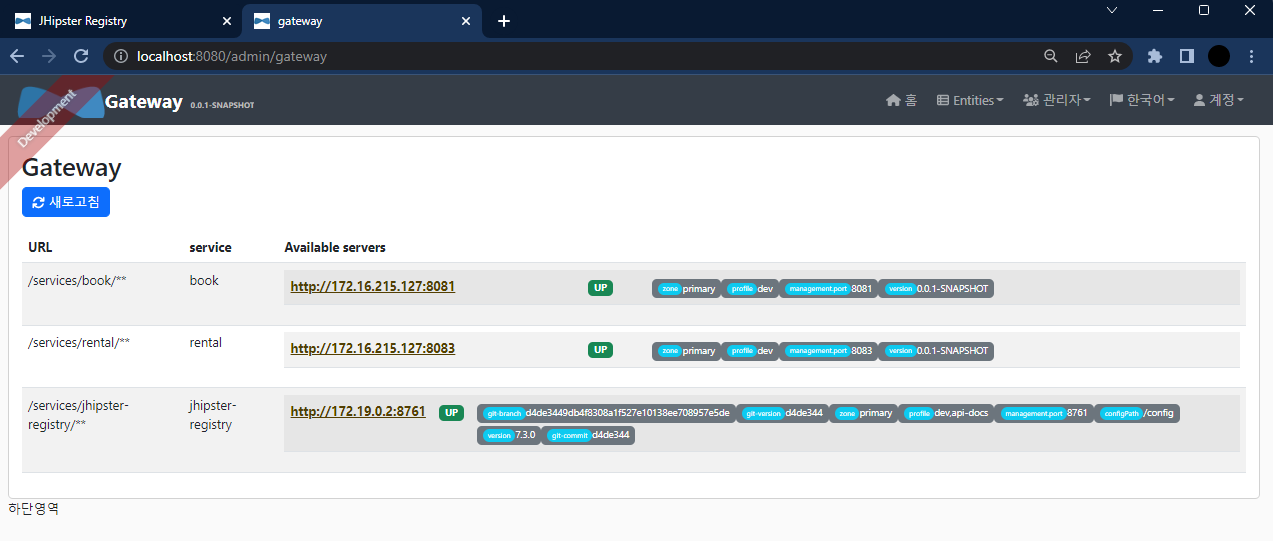The width and height of the screenshot is (1273, 541).
Task: Open link http://172.16.215.127:8083
Action: pyautogui.click(x=373, y=348)
